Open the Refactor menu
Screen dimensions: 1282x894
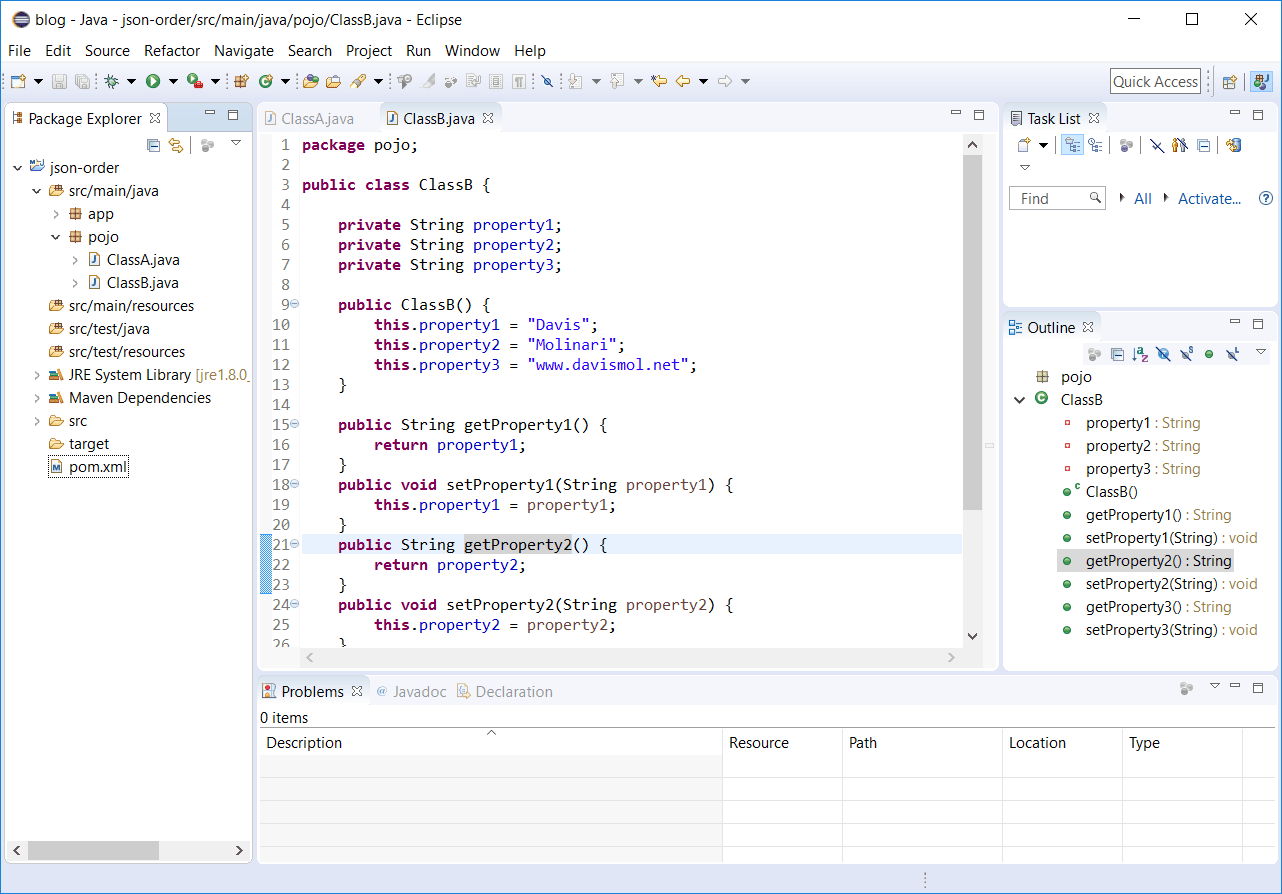coord(171,51)
